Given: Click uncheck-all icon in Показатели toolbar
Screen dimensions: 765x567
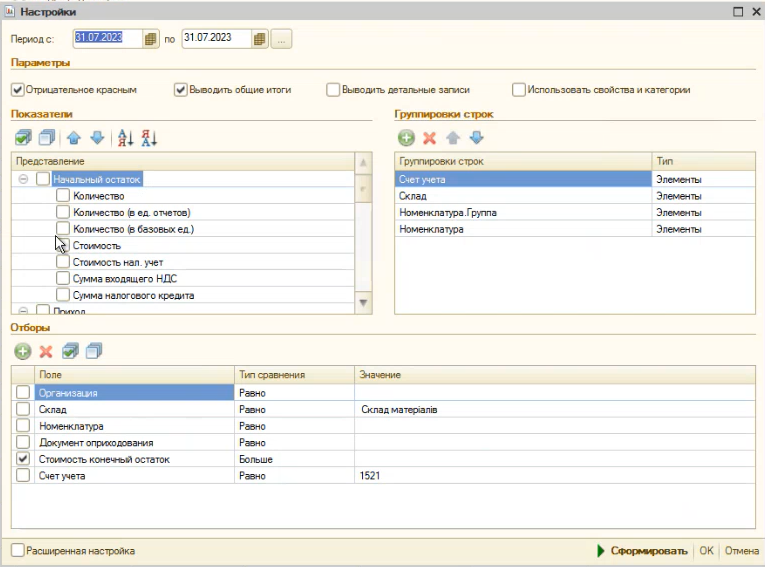Looking at the screenshot, I should coord(45,138).
